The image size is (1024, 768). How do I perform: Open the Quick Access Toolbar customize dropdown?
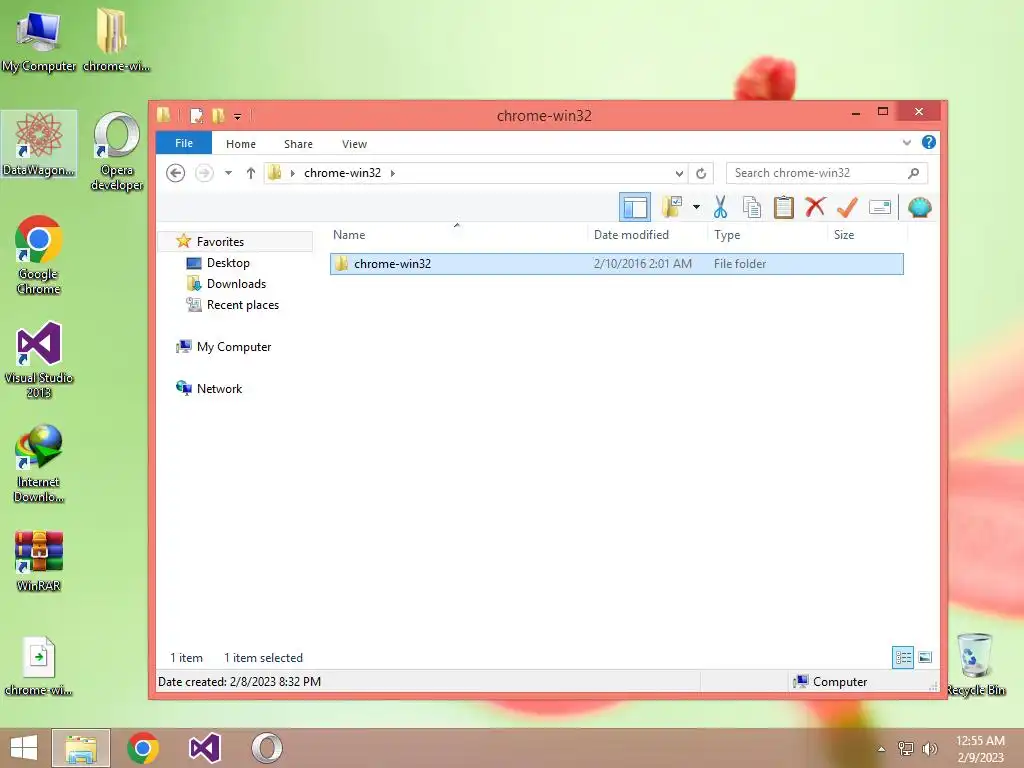click(238, 116)
